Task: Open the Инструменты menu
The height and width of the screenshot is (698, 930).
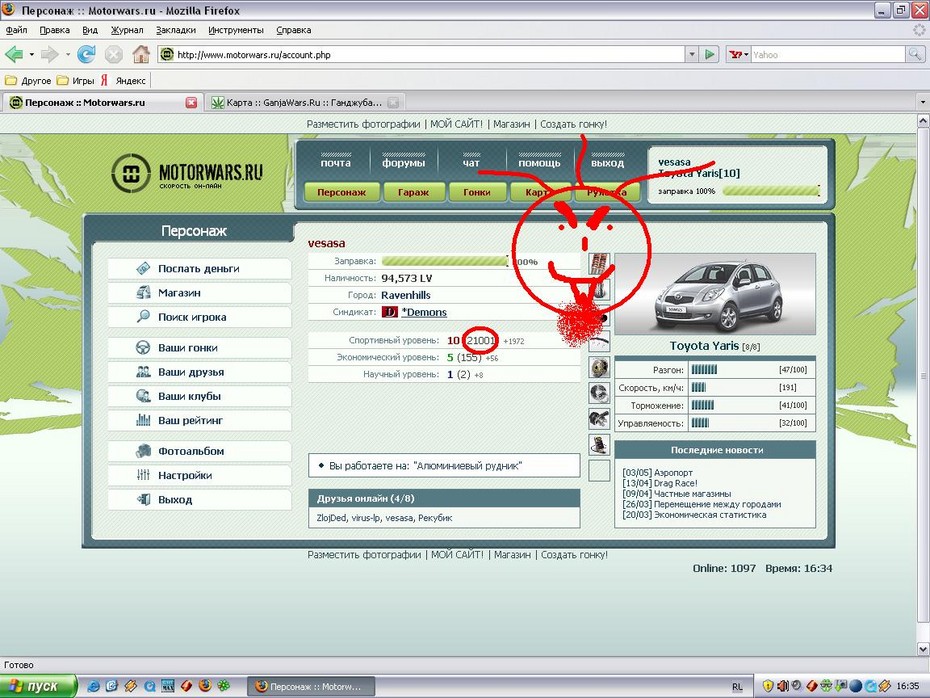Action: (235, 30)
